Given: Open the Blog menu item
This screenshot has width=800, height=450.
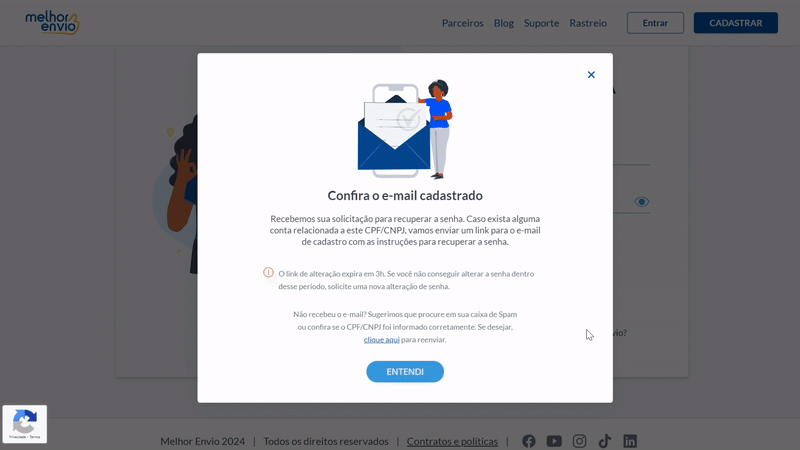Looking at the screenshot, I should coord(504,23).
